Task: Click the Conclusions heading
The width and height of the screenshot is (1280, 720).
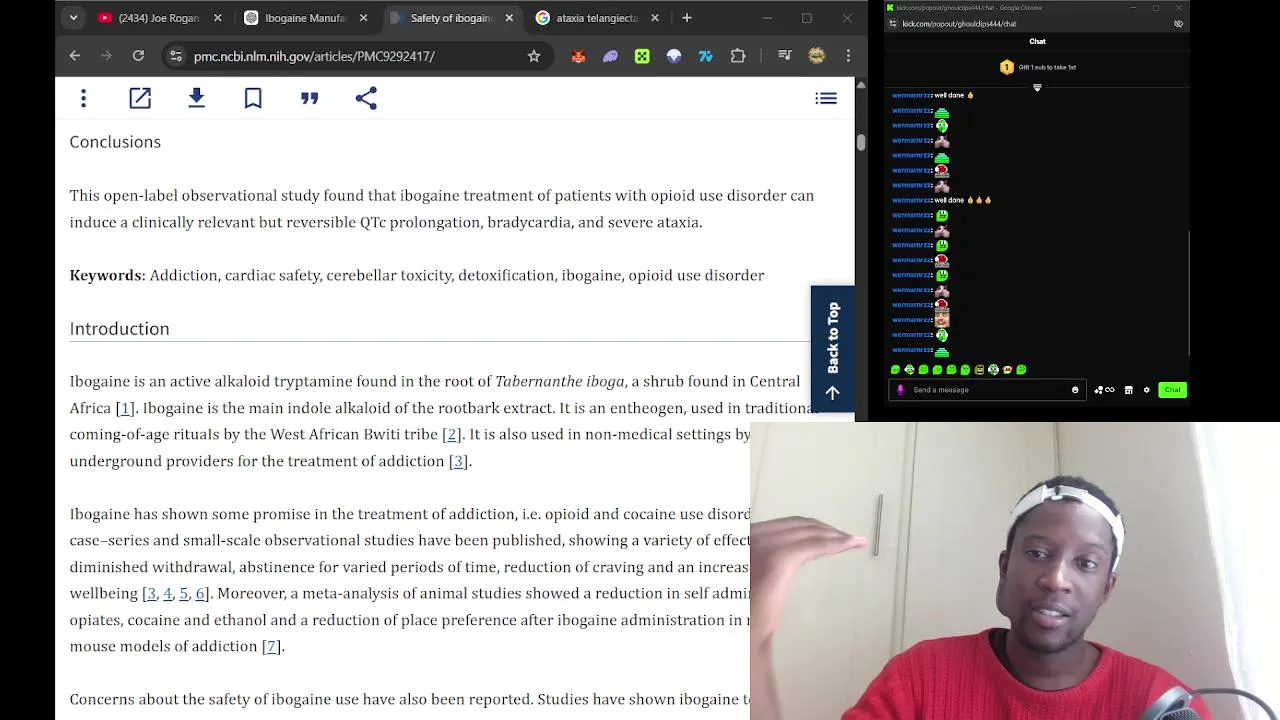Action: [x=115, y=142]
